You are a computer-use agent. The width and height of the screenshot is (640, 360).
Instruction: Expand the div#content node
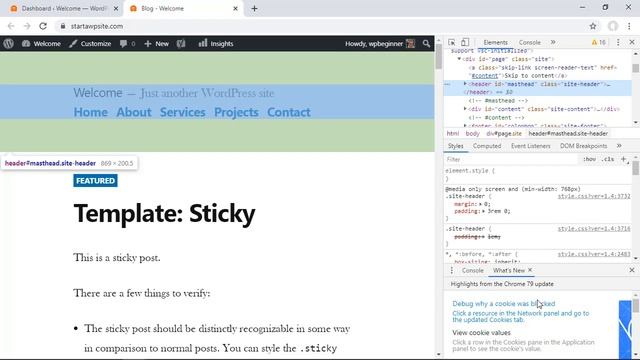pyautogui.click(x=465, y=109)
